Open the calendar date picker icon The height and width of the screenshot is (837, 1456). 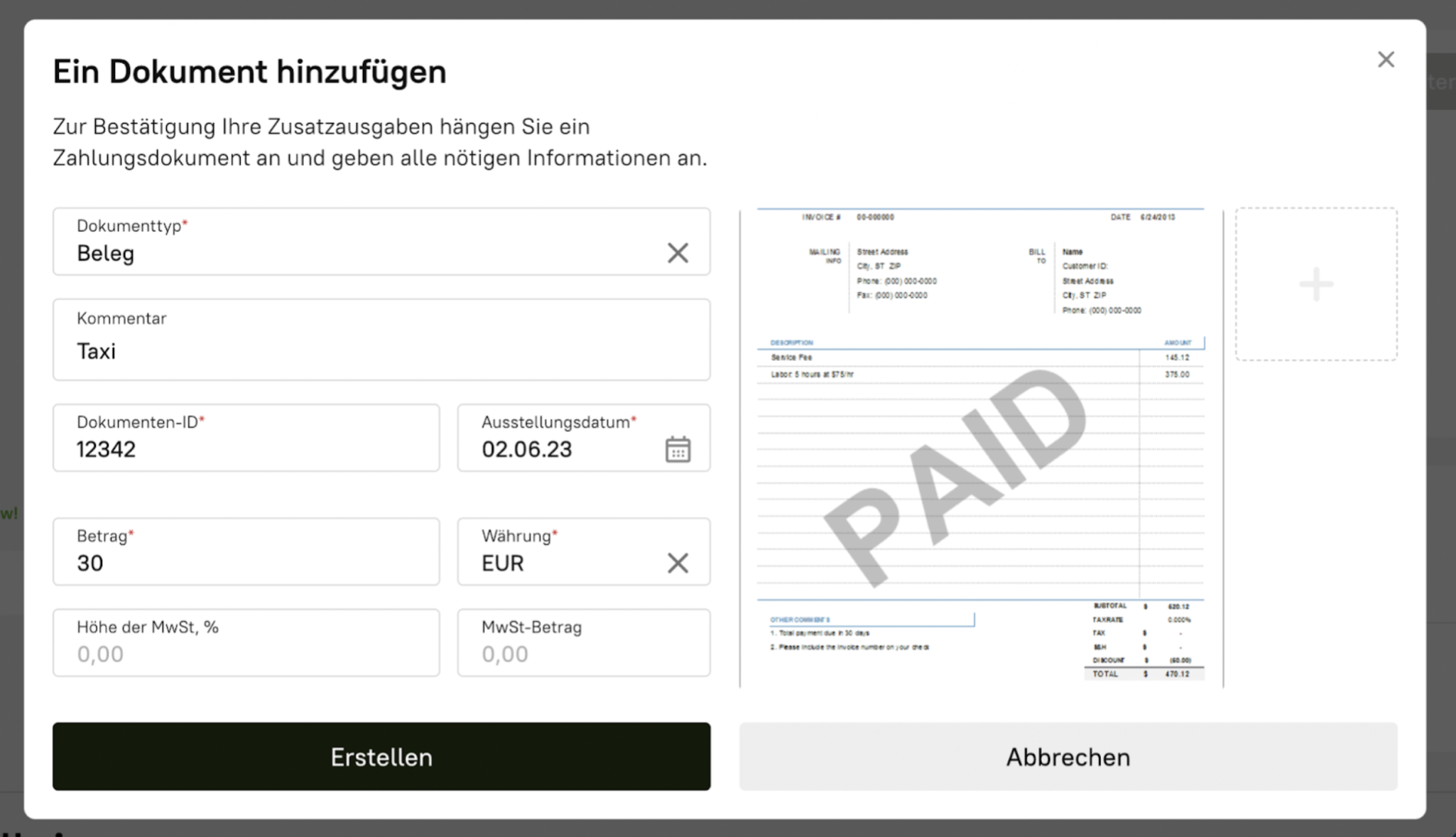point(678,449)
